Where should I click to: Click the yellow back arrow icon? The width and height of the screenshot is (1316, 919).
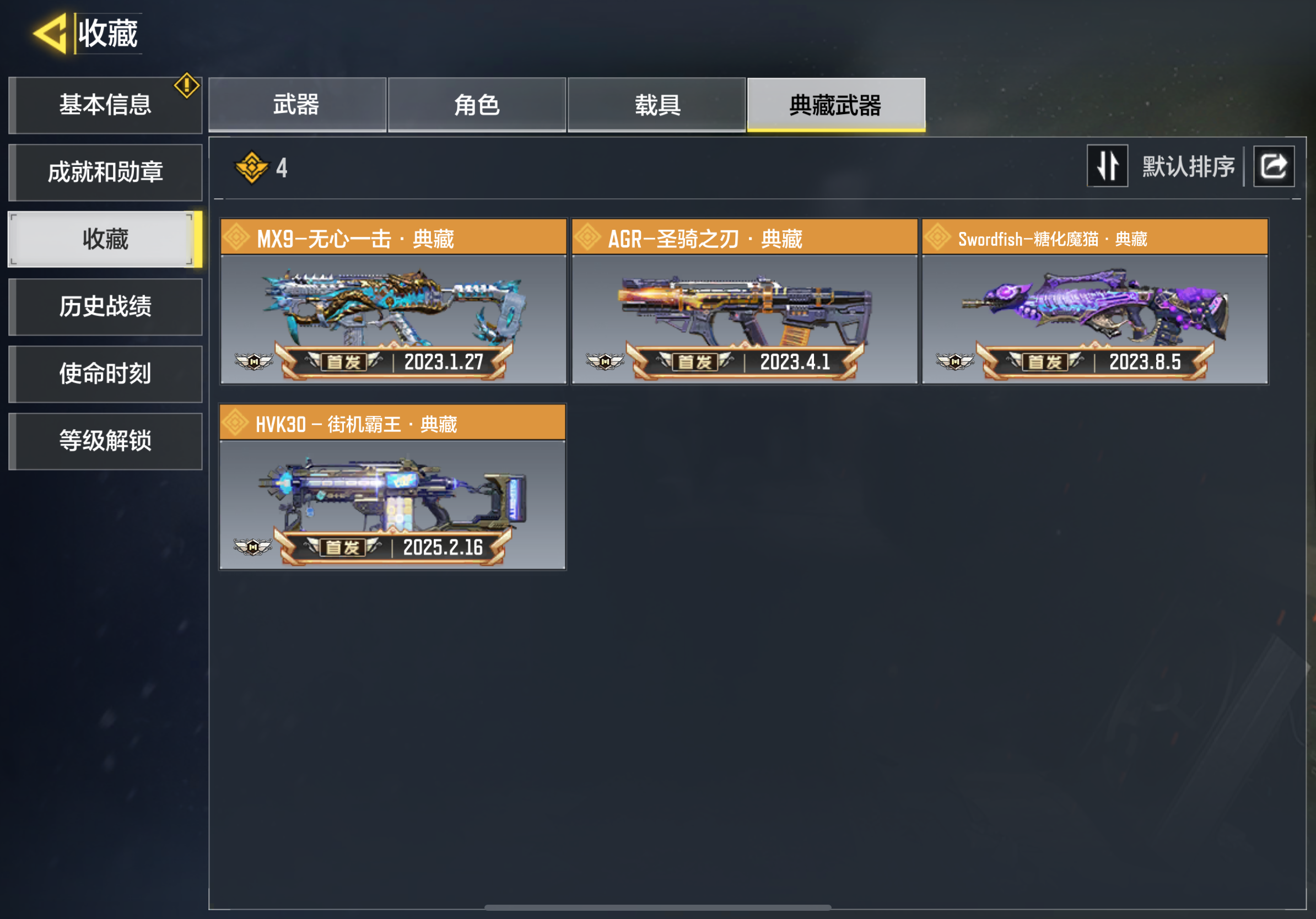point(51,33)
